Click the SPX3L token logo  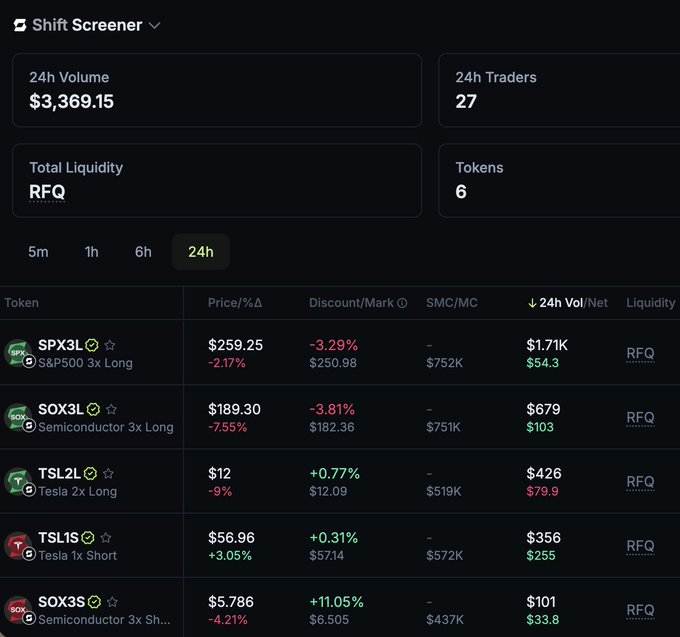(x=19, y=353)
